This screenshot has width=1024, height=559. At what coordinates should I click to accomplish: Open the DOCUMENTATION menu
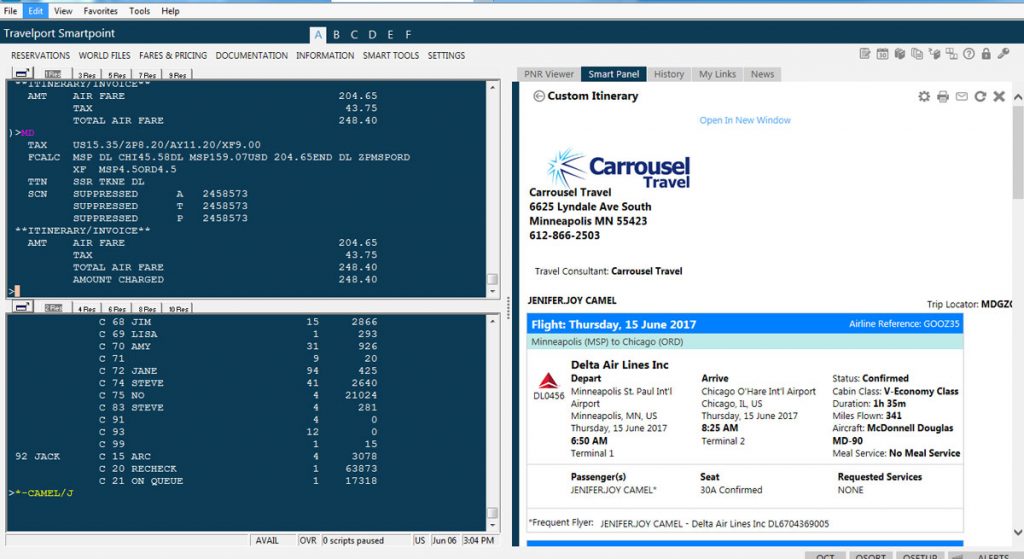(x=251, y=56)
